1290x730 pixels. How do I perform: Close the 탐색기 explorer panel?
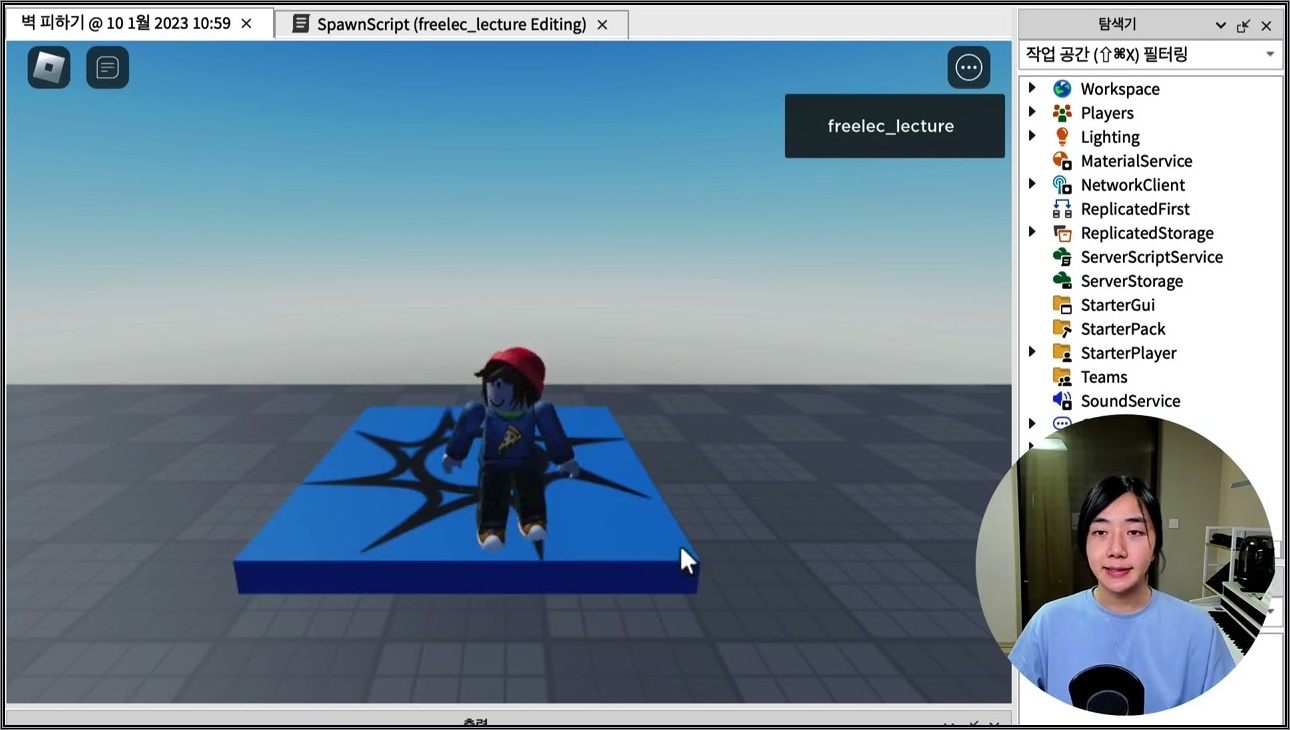[x=1266, y=26]
